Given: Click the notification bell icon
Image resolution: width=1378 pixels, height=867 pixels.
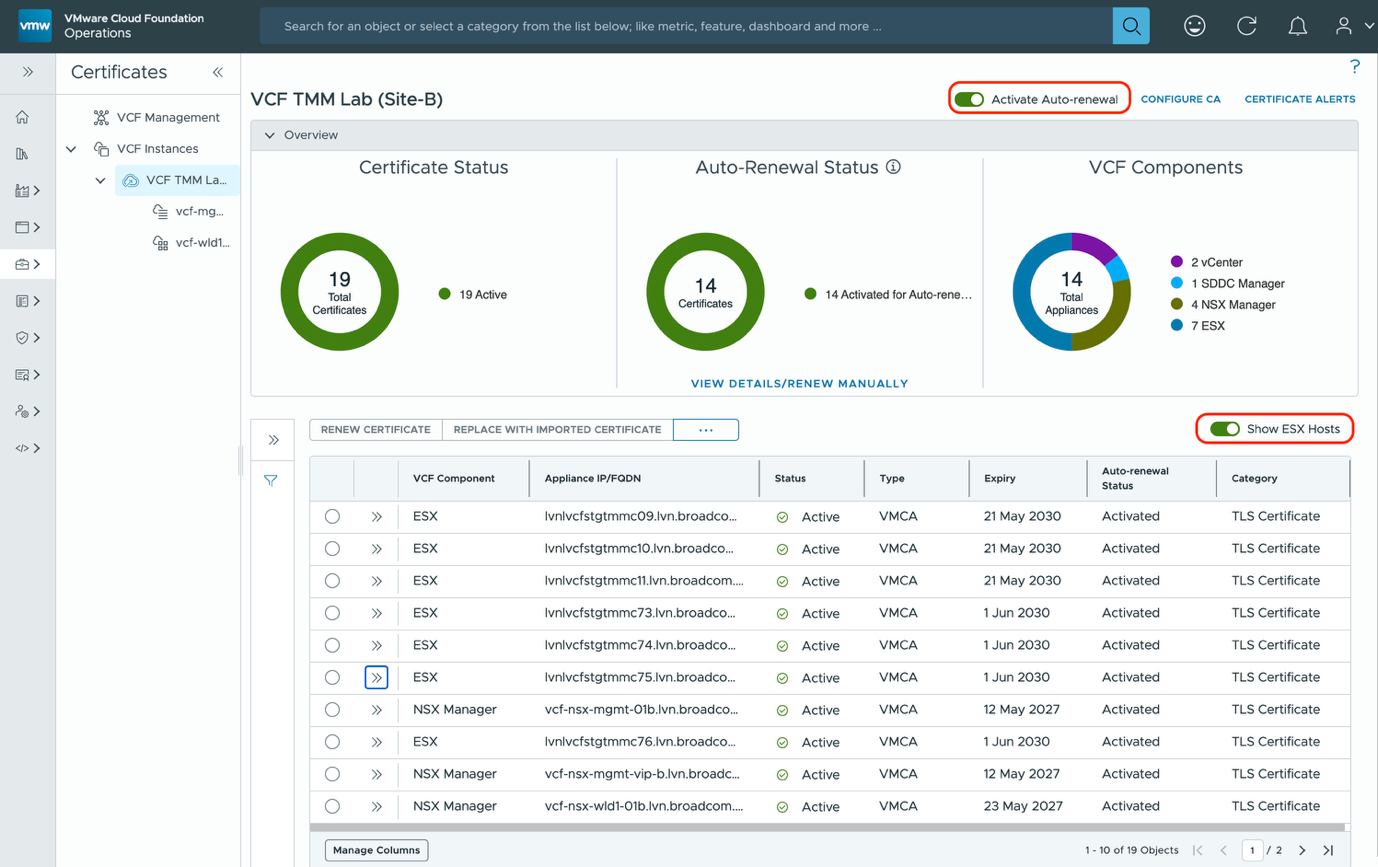Looking at the screenshot, I should [x=1297, y=26].
